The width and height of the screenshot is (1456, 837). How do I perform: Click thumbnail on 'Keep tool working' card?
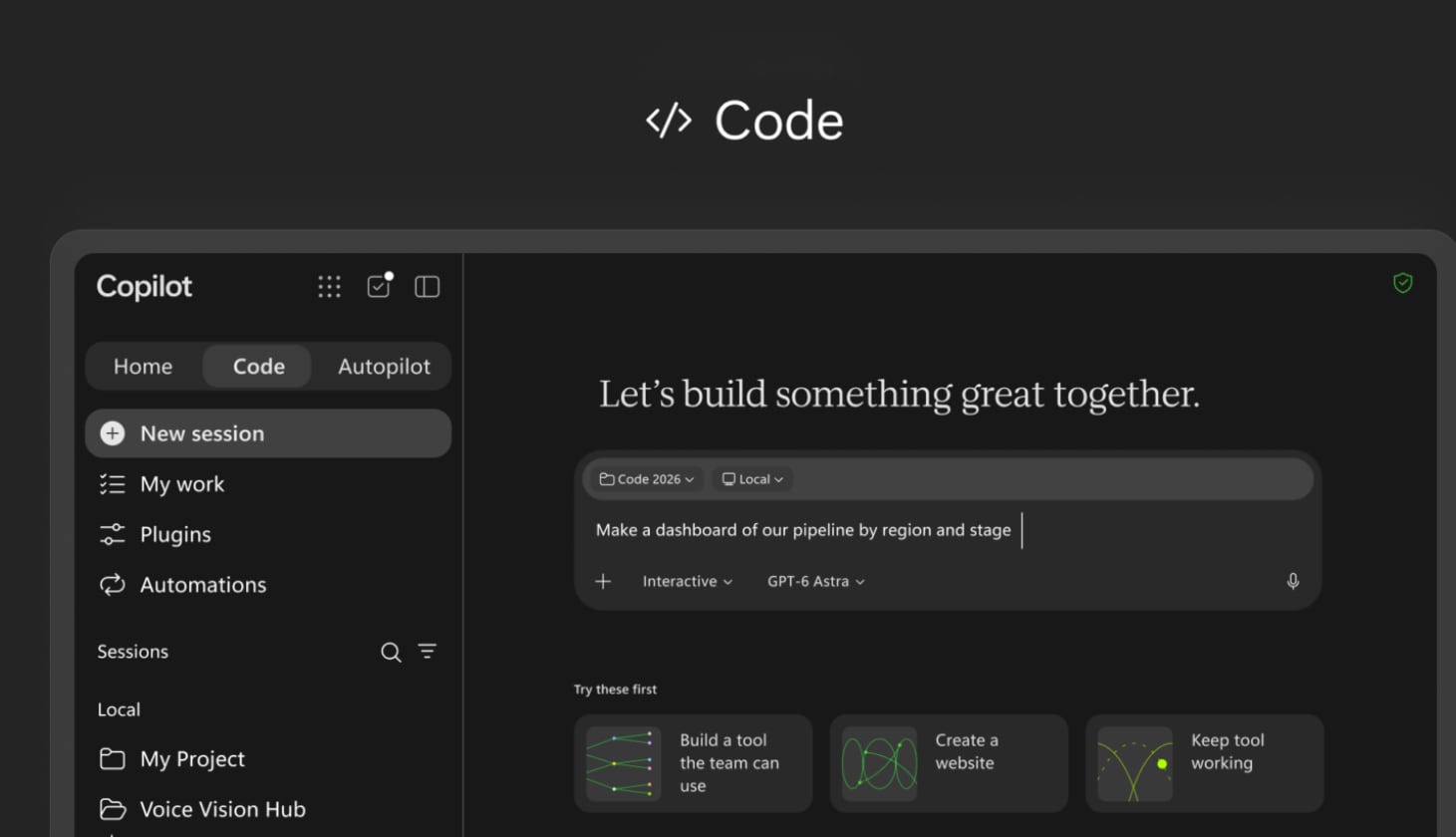pyautogui.click(x=1135, y=764)
